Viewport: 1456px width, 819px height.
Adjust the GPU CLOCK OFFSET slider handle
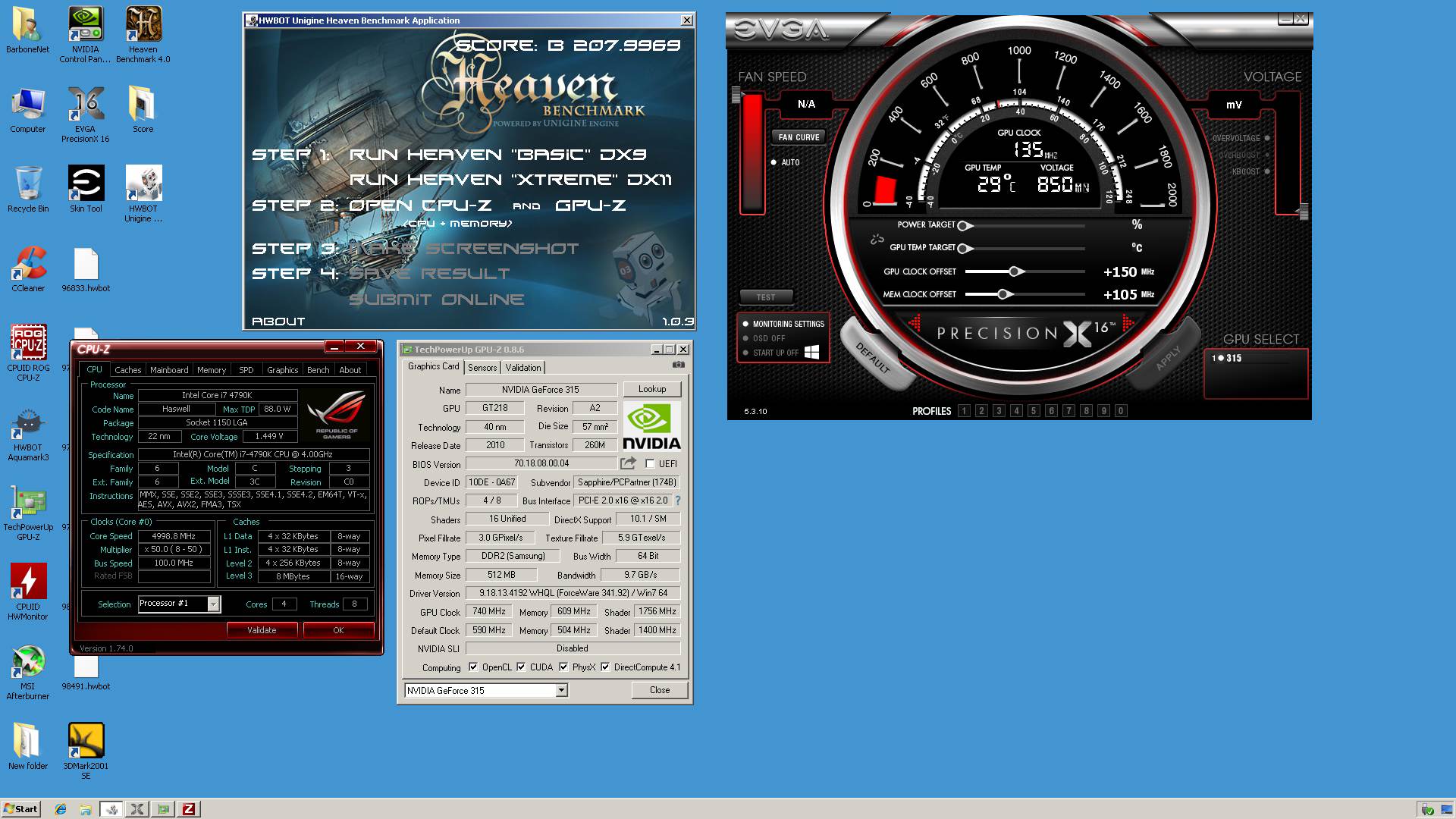coord(1015,271)
